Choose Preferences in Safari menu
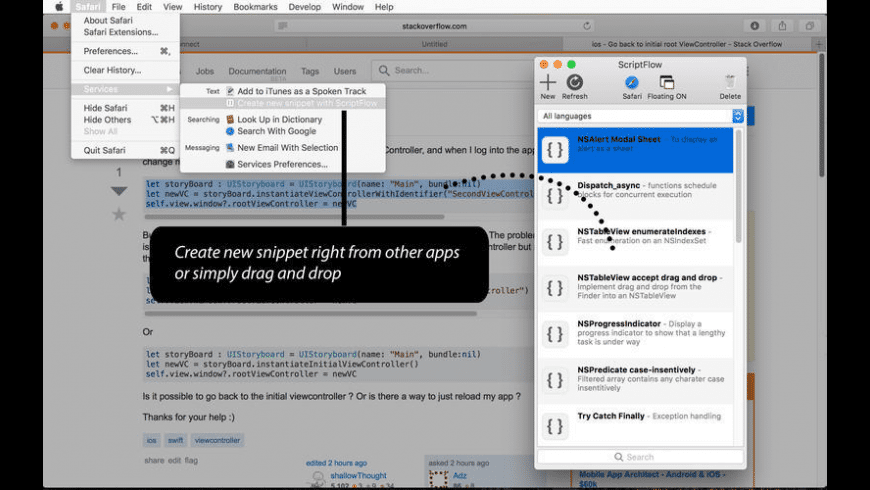Image resolution: width=870 pixels, height=490 pixels. pyautogui.click(x=125, y=51)
